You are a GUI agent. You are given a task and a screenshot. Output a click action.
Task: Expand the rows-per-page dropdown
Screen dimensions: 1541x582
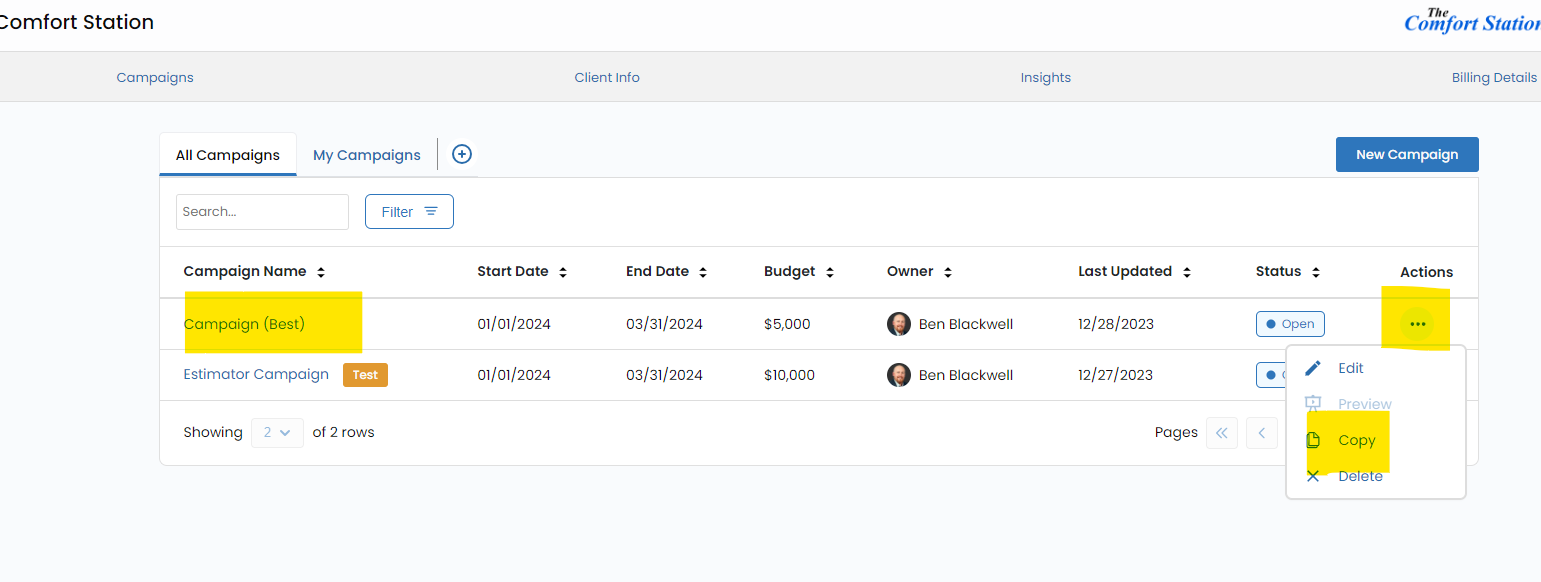tap(277, 433)
